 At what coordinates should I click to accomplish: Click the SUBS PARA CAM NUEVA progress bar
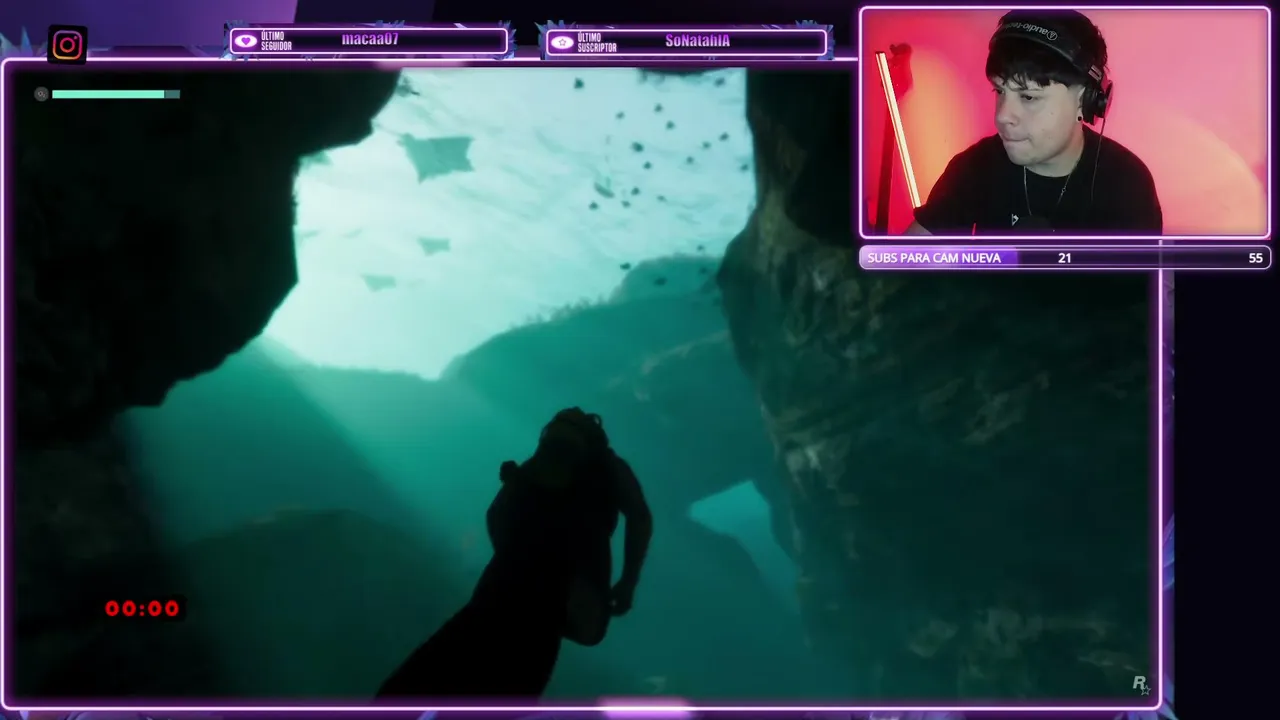(x=1065, y=258)
